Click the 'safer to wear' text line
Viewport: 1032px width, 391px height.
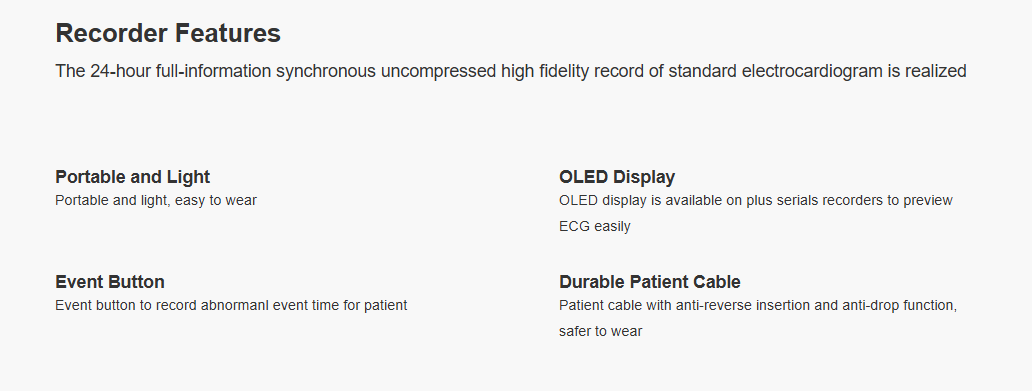[x=600, y=332]
